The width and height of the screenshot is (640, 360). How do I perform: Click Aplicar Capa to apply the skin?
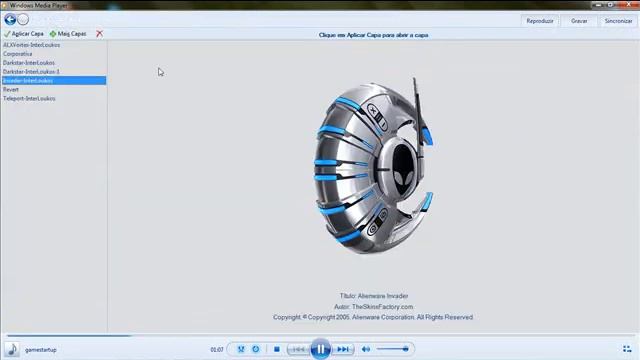(x=24, y=34)
